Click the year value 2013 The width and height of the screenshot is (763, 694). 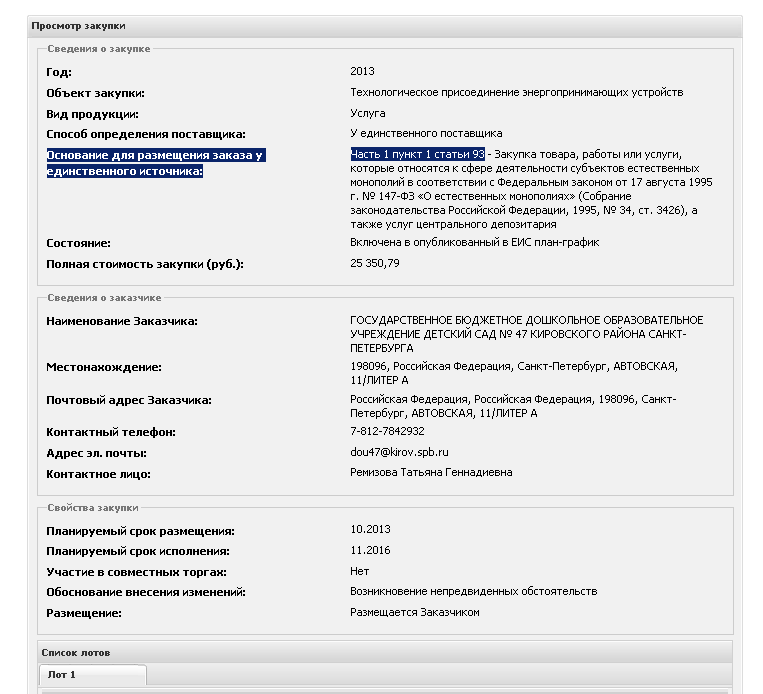point(363,71)
